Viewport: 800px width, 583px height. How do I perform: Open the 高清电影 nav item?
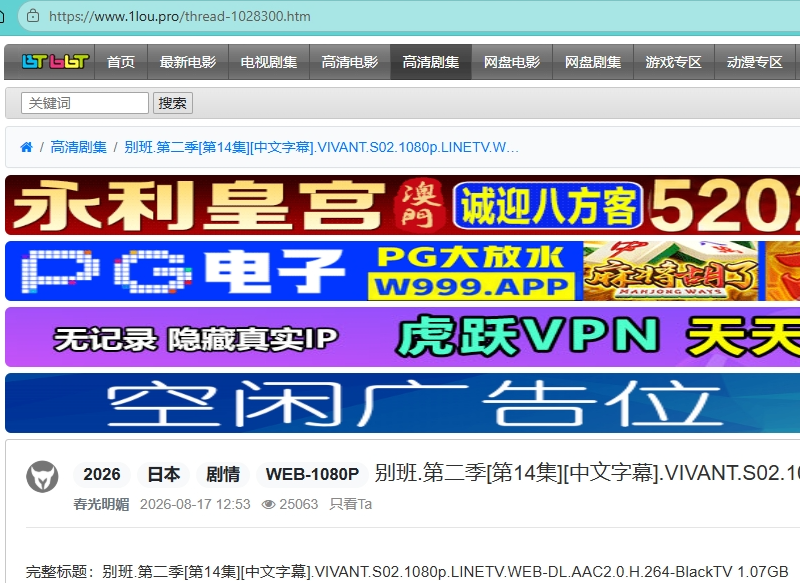tap(350, 62)
